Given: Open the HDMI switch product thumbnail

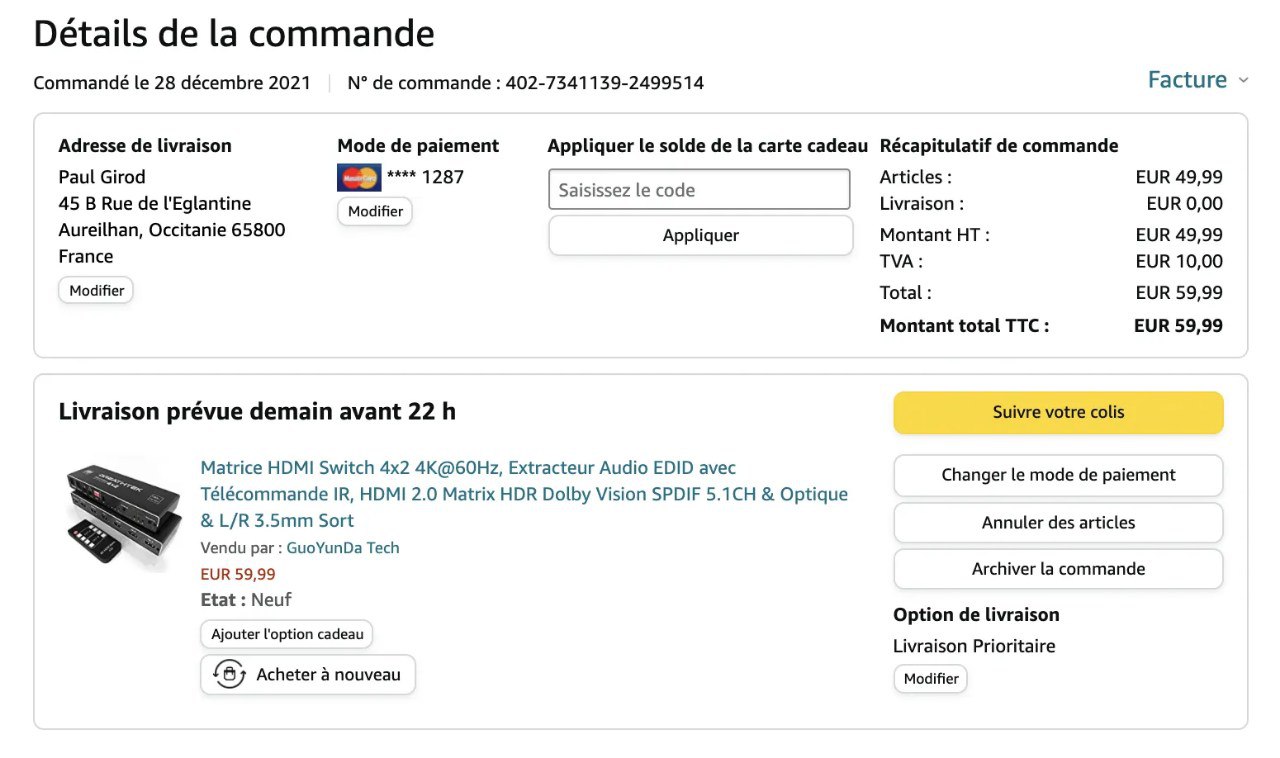Looking at the screenshot, I should [123, 516].
